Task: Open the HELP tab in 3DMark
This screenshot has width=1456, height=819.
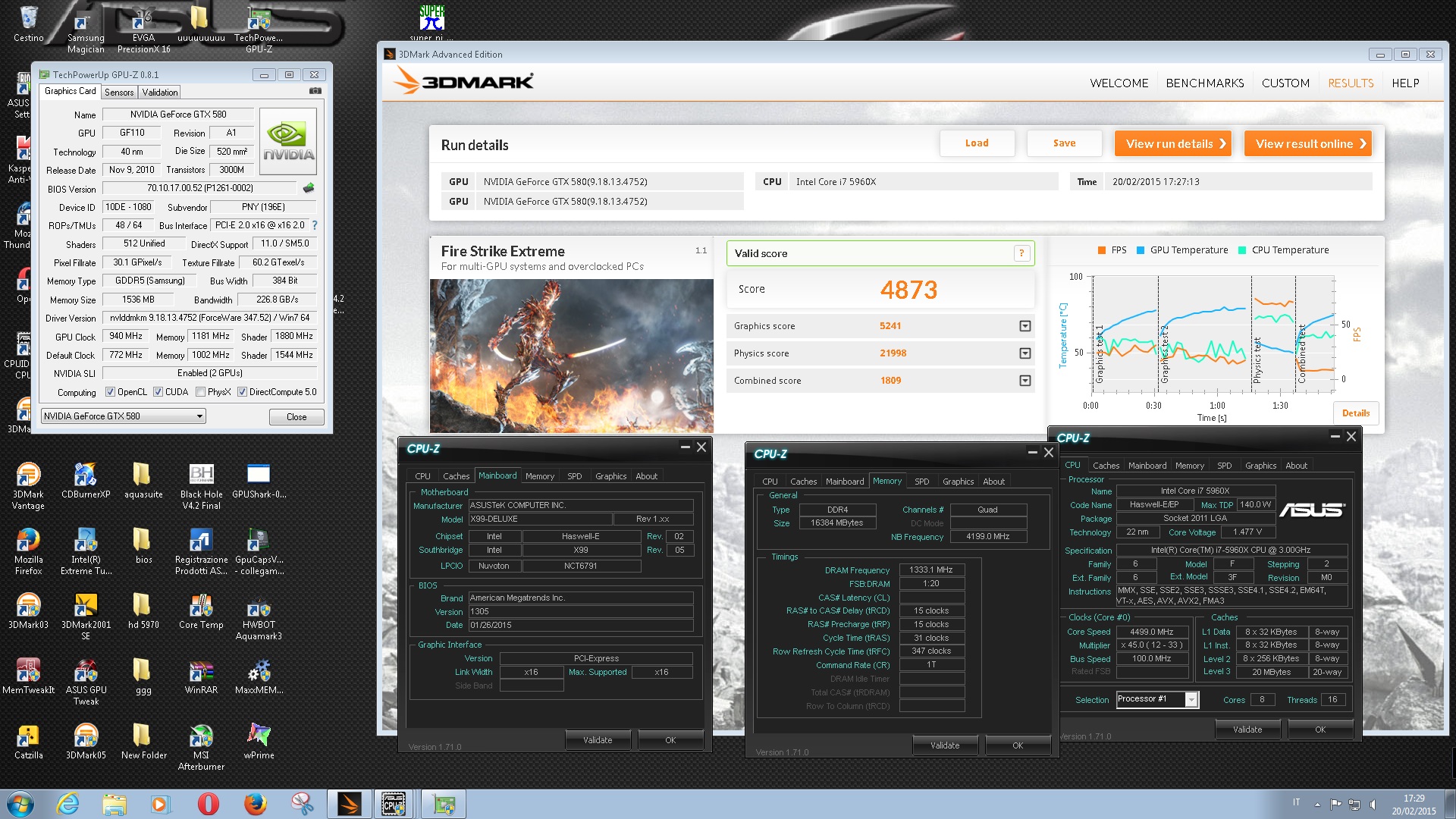Action: (x=1405, y=83)
